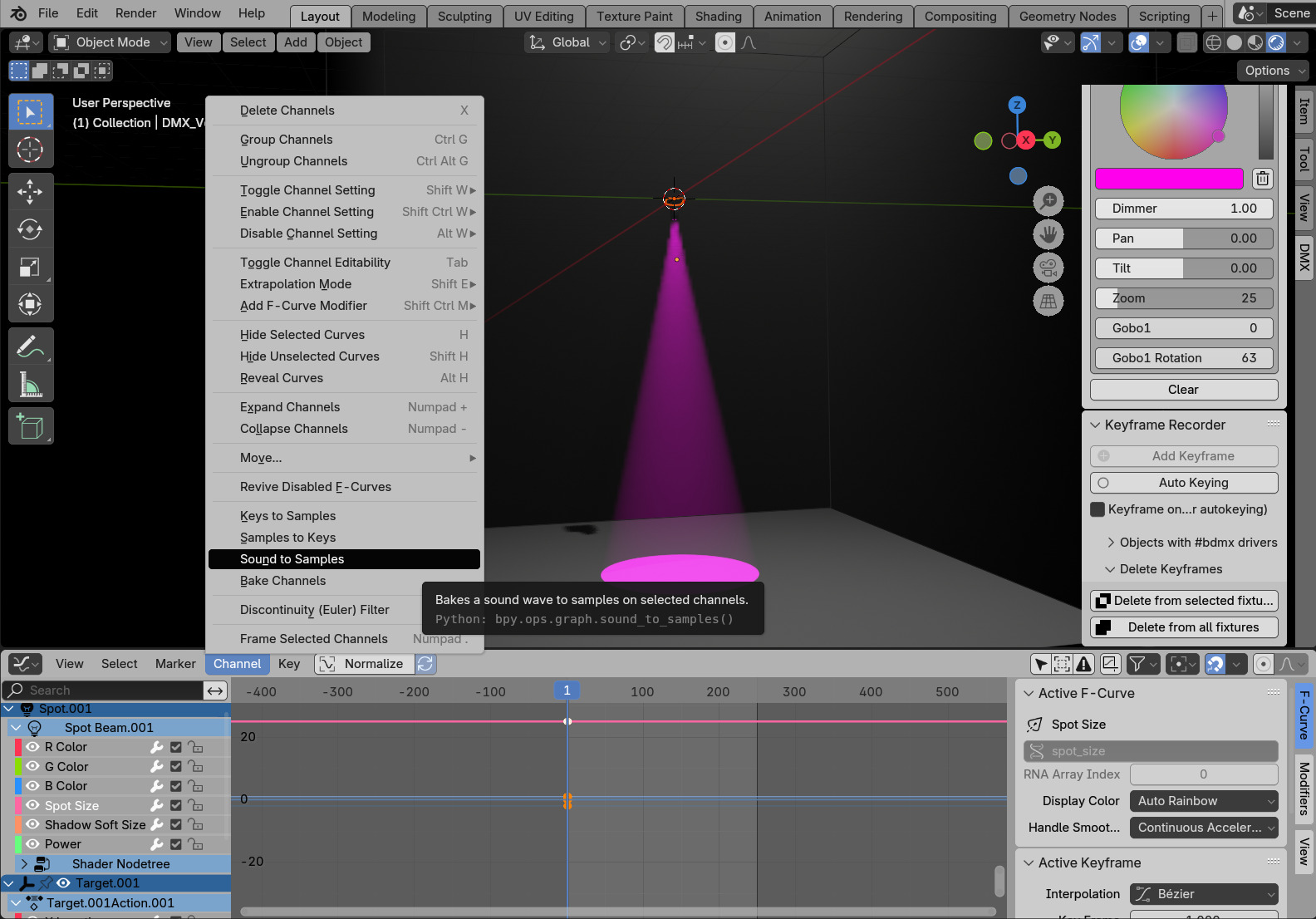Image resolution: width=1316 pixels, height=919 pixels.
Task: Open the Bézier interpolation dropdown
Action: tap(1204, 894)
